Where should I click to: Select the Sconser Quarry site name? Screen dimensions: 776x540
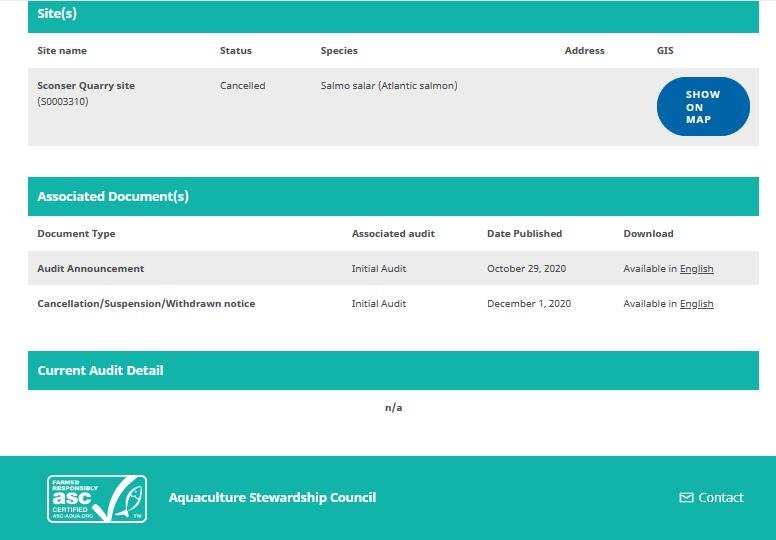[x=86, y=86]
